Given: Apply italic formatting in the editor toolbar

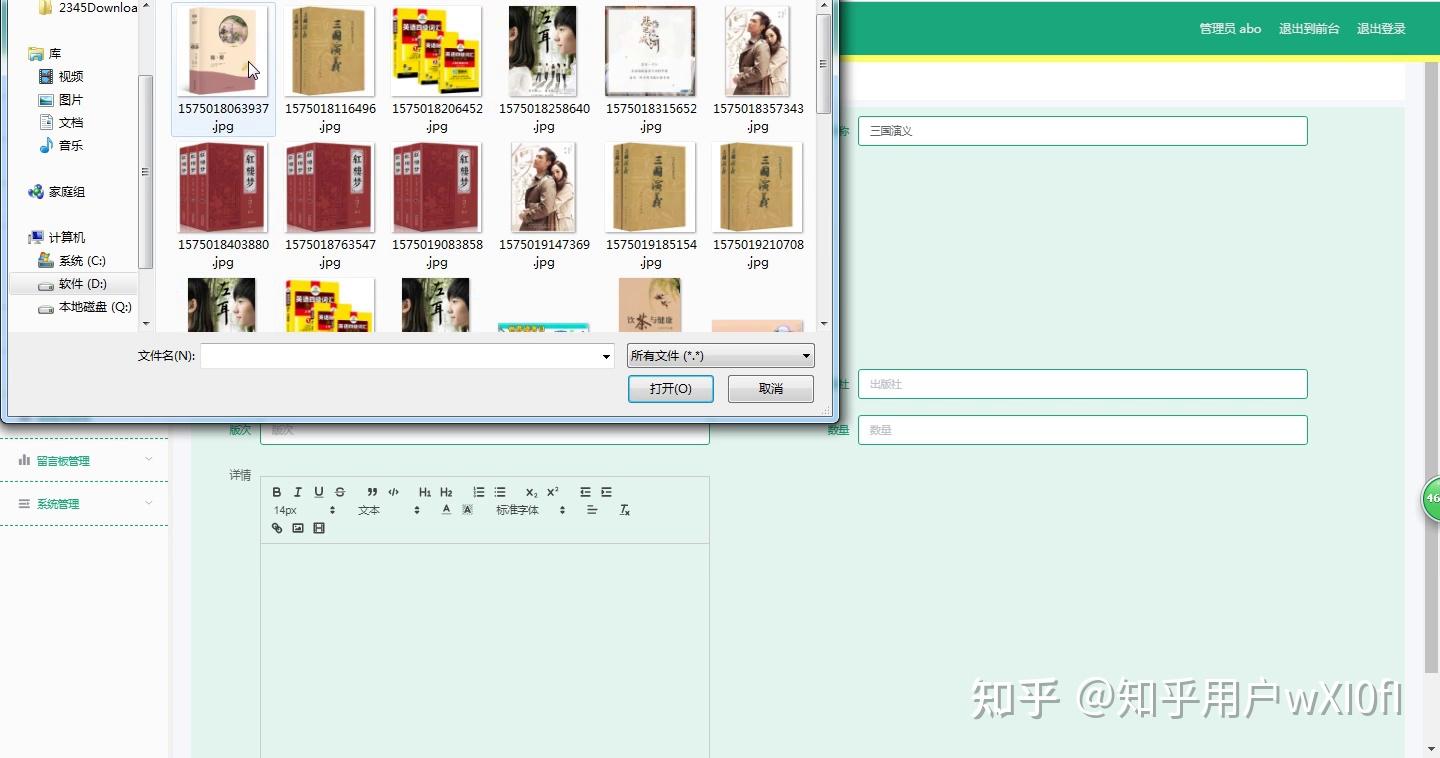Looking at the screenshot, I should tap(298, 492).
